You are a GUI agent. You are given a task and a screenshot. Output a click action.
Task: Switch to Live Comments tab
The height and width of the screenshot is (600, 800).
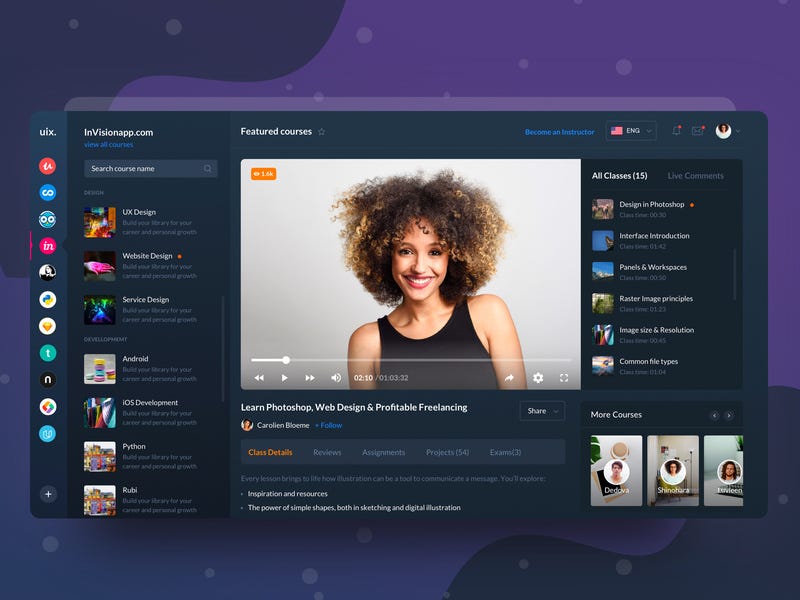point(695,176)
